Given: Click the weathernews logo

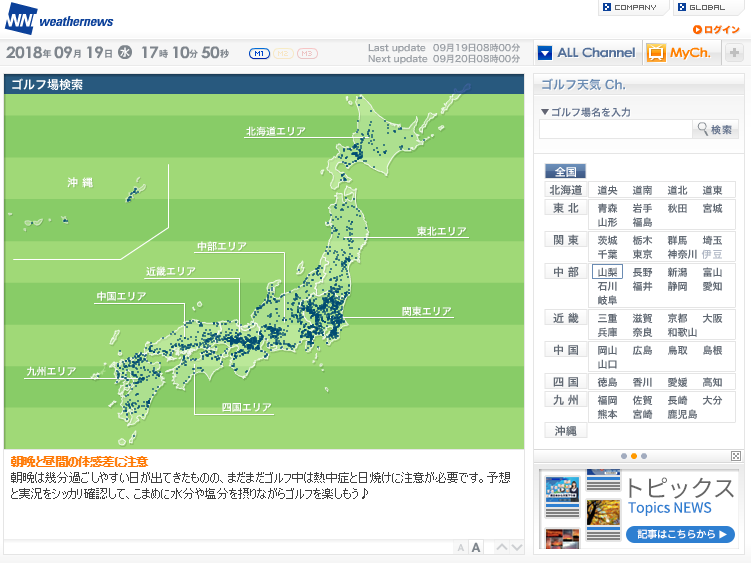Looking at the screenshot, I should 59,19.
